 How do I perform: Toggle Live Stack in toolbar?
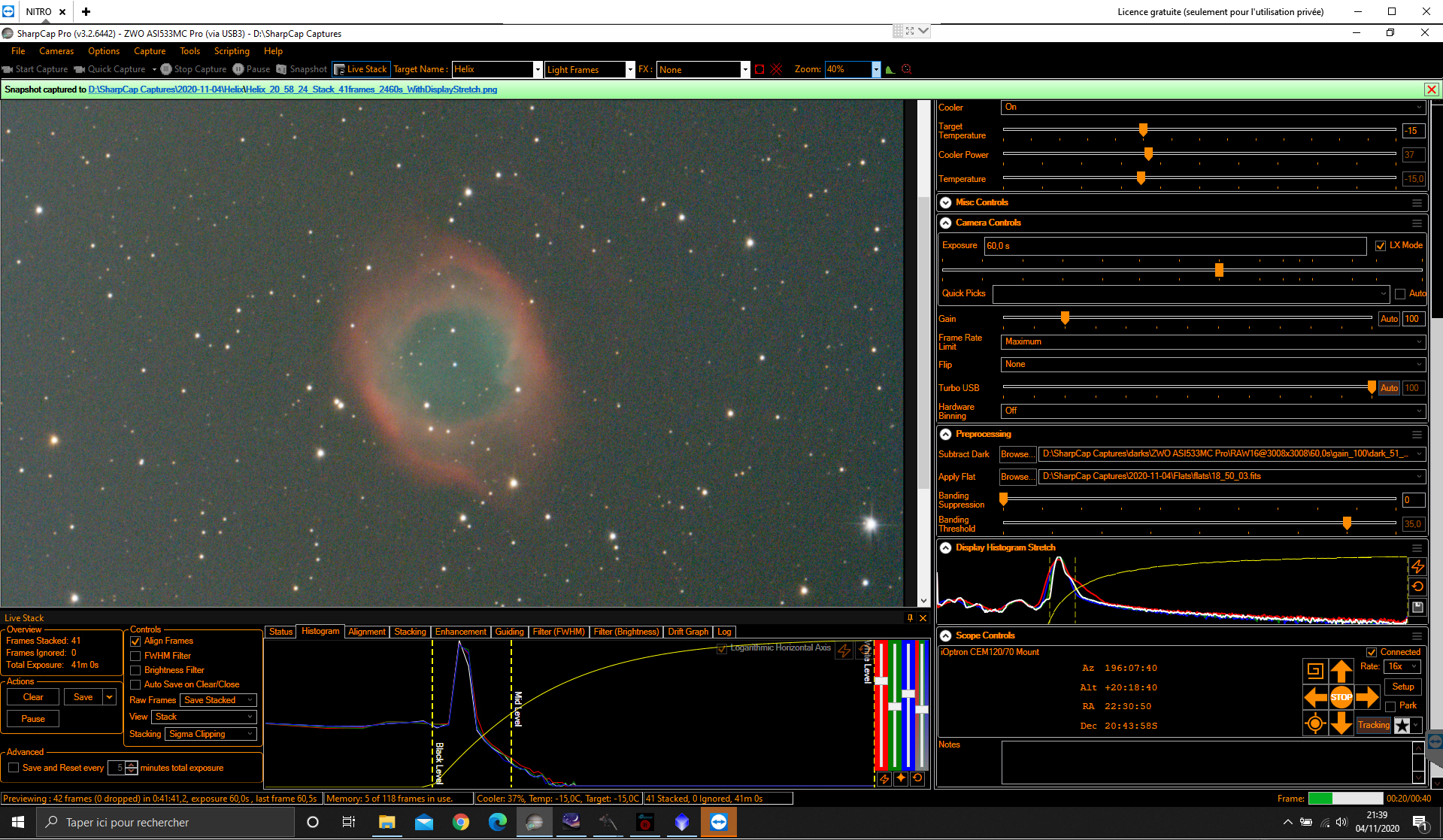pos(361,69)
